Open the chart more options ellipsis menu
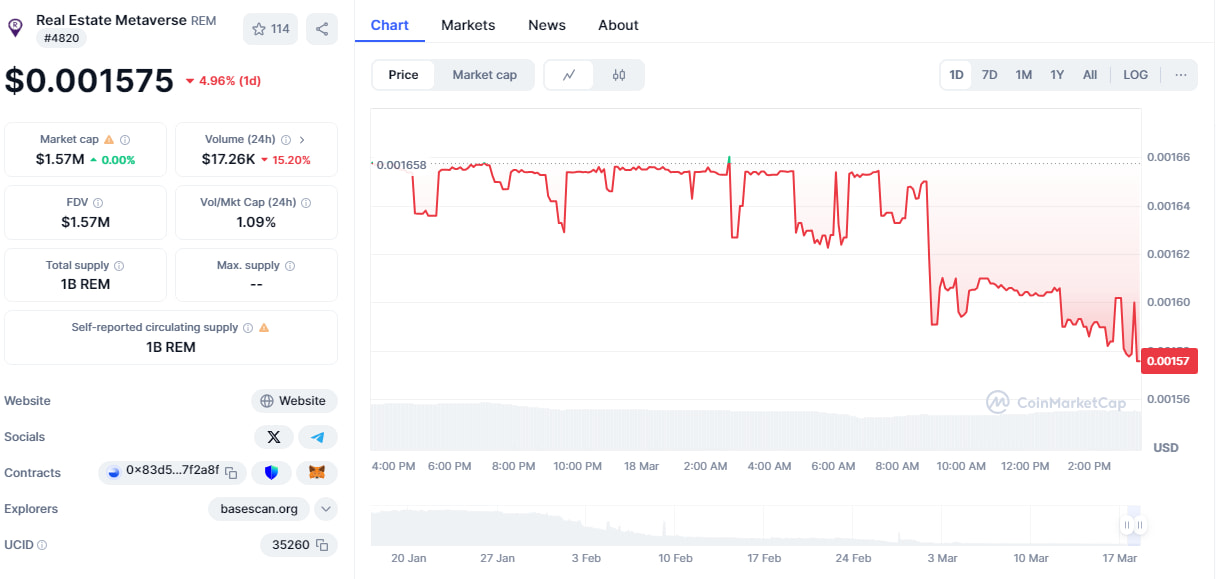The image size is (1216, 579). (x=1181, y=75)
